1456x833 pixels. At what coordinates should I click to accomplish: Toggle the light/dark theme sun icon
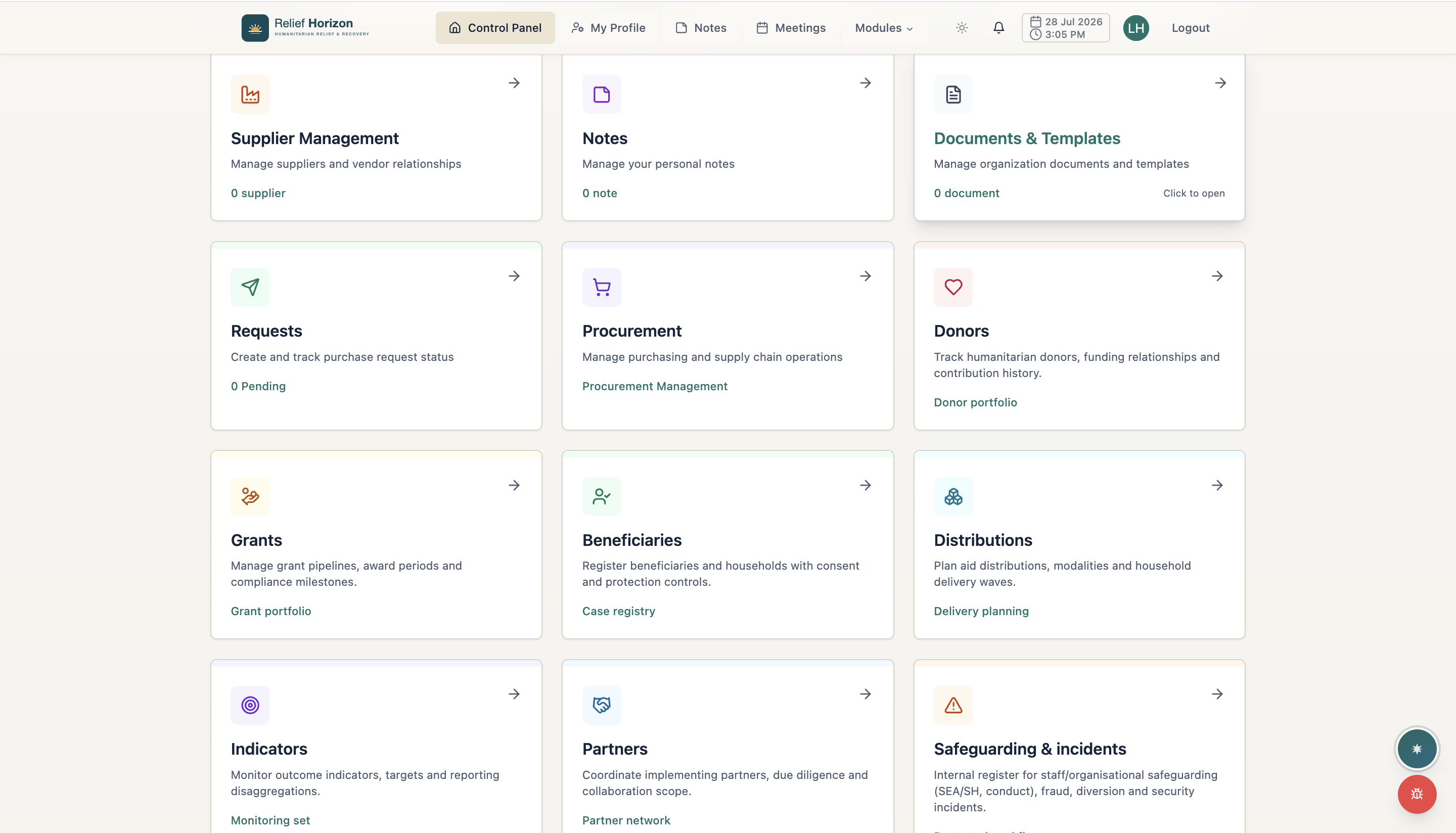962,27
